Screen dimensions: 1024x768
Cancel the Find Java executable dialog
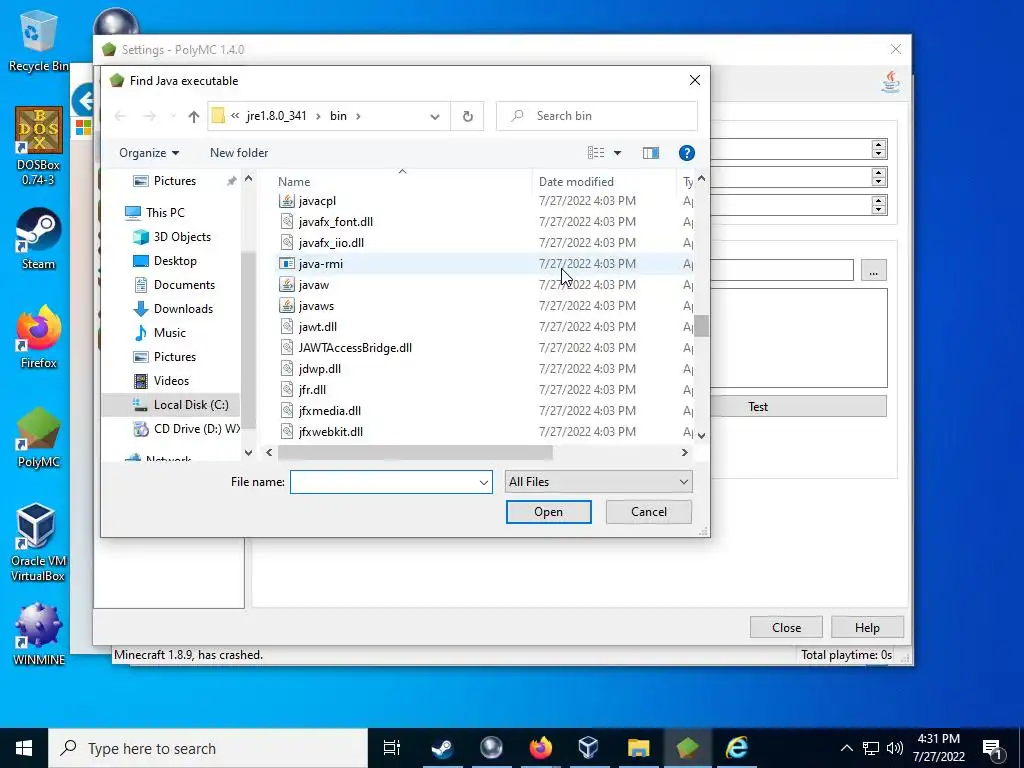[648, 512]
